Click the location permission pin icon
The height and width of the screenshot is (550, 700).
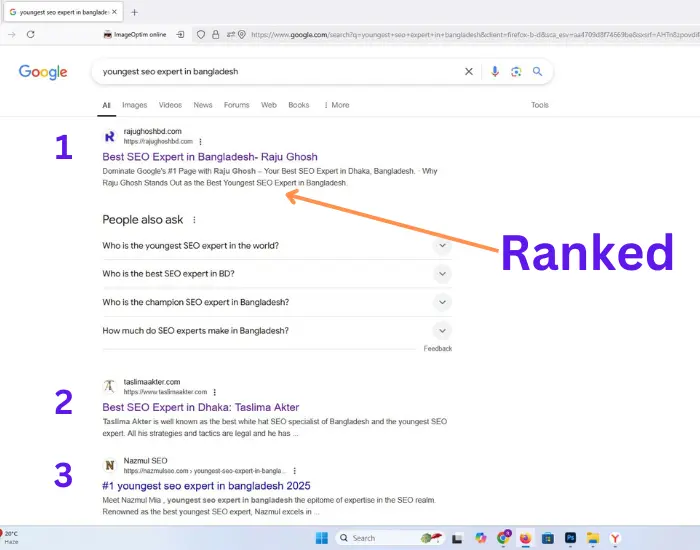[x=242, y=34]
